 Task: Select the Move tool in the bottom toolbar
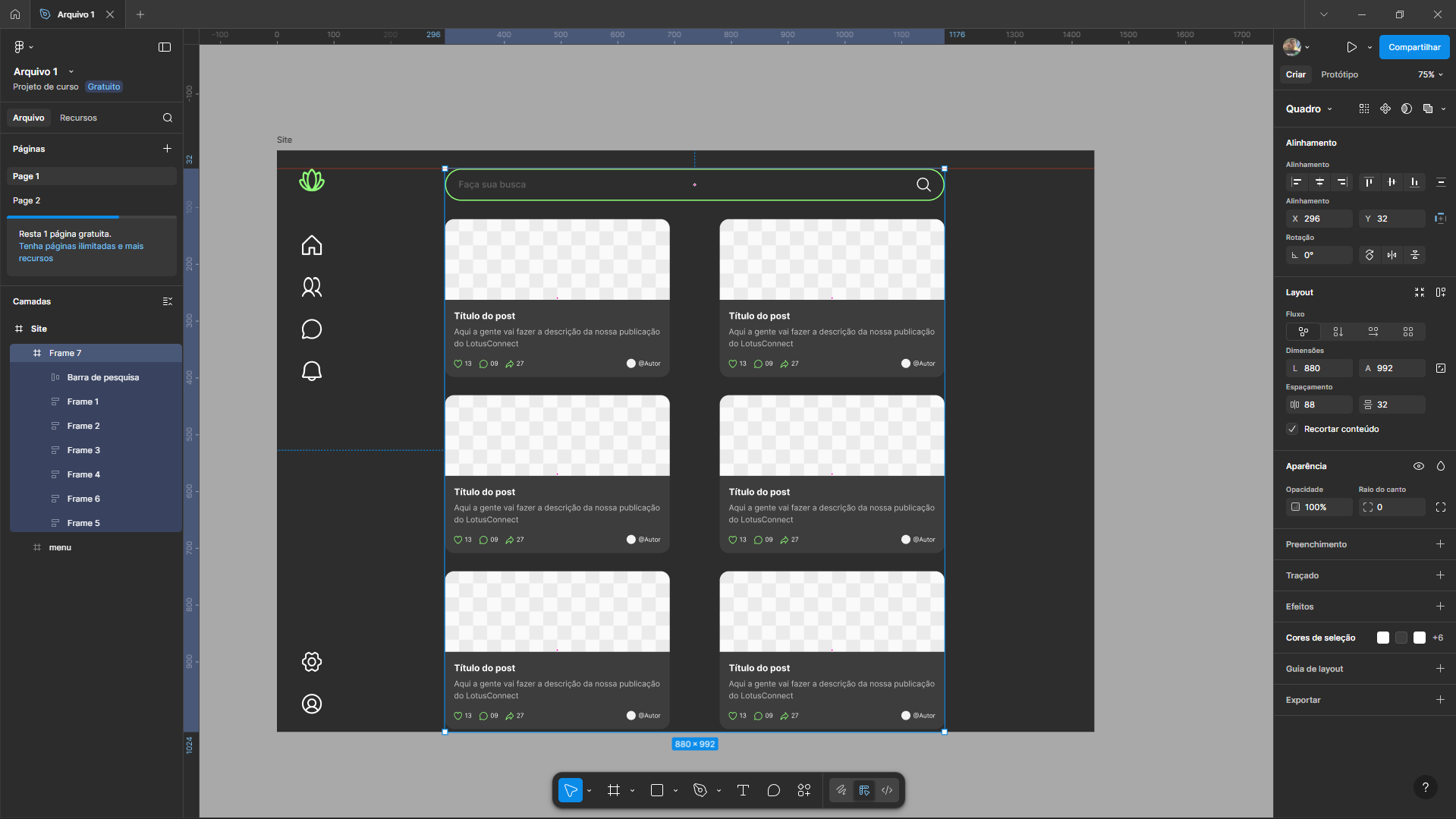(x=571, y=790)
